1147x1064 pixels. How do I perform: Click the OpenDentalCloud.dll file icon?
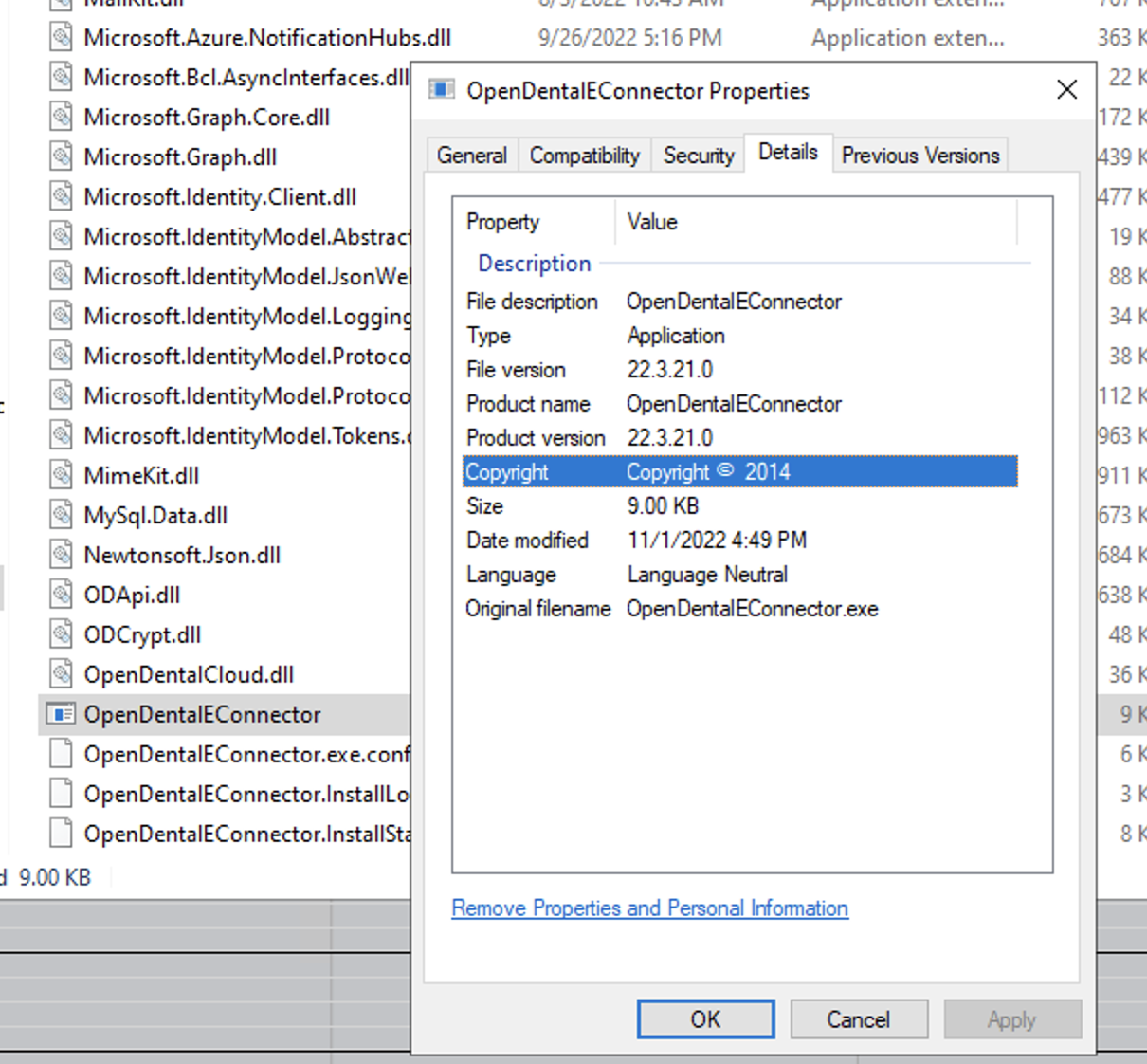[62, 675]
